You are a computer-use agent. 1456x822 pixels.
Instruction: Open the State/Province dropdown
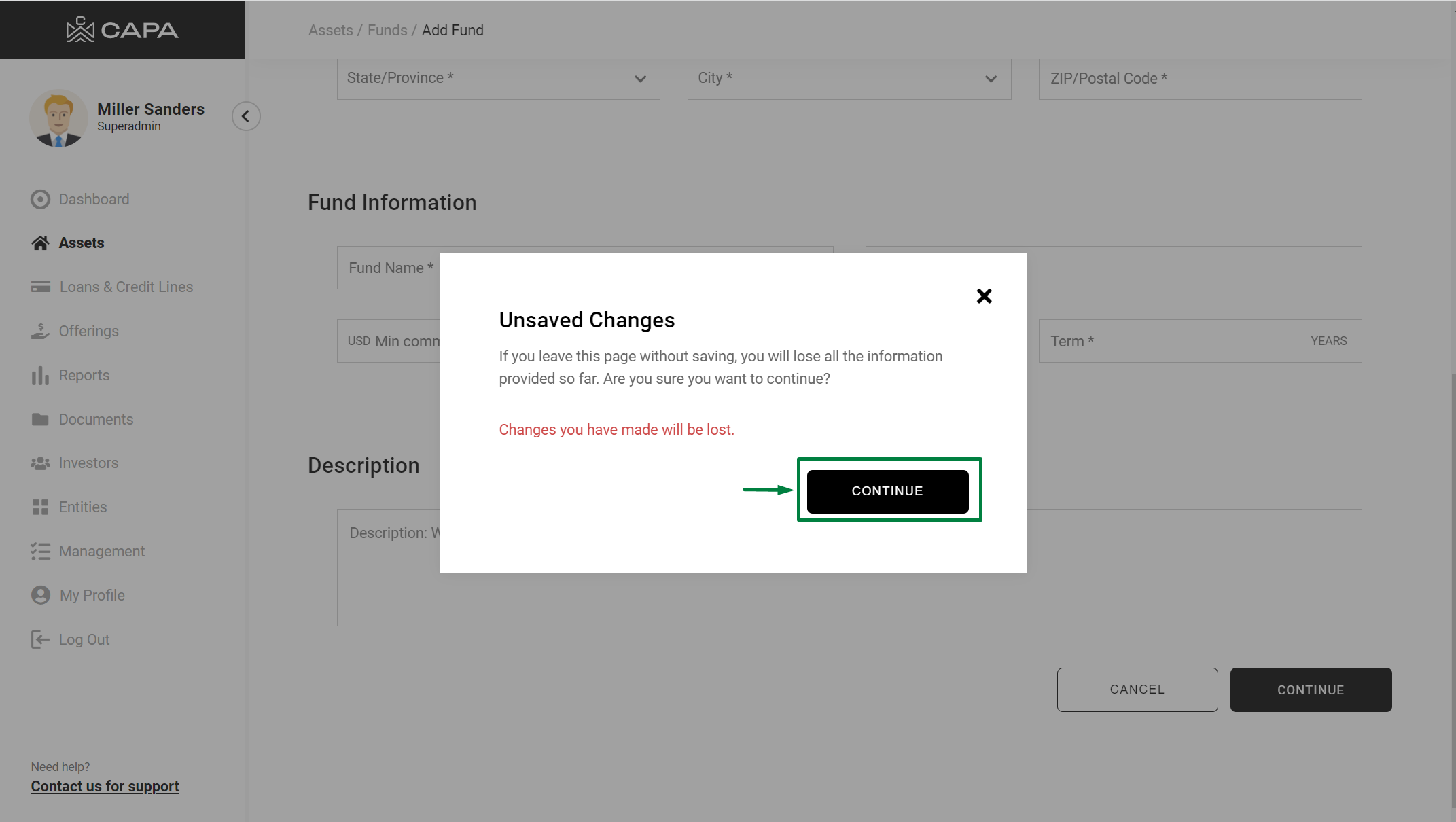tap(498, 78)
